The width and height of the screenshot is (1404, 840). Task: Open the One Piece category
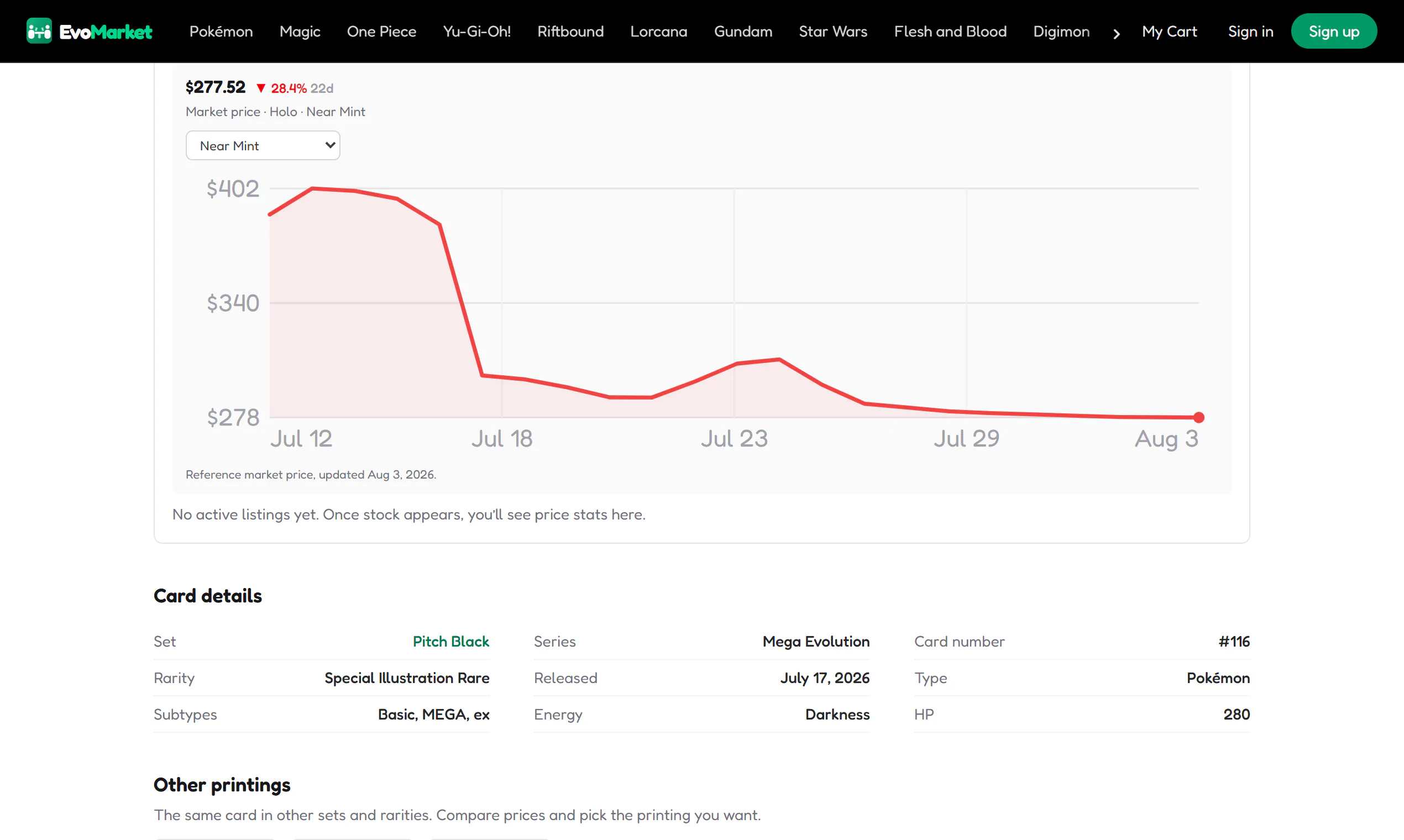[x=381, y=31]
